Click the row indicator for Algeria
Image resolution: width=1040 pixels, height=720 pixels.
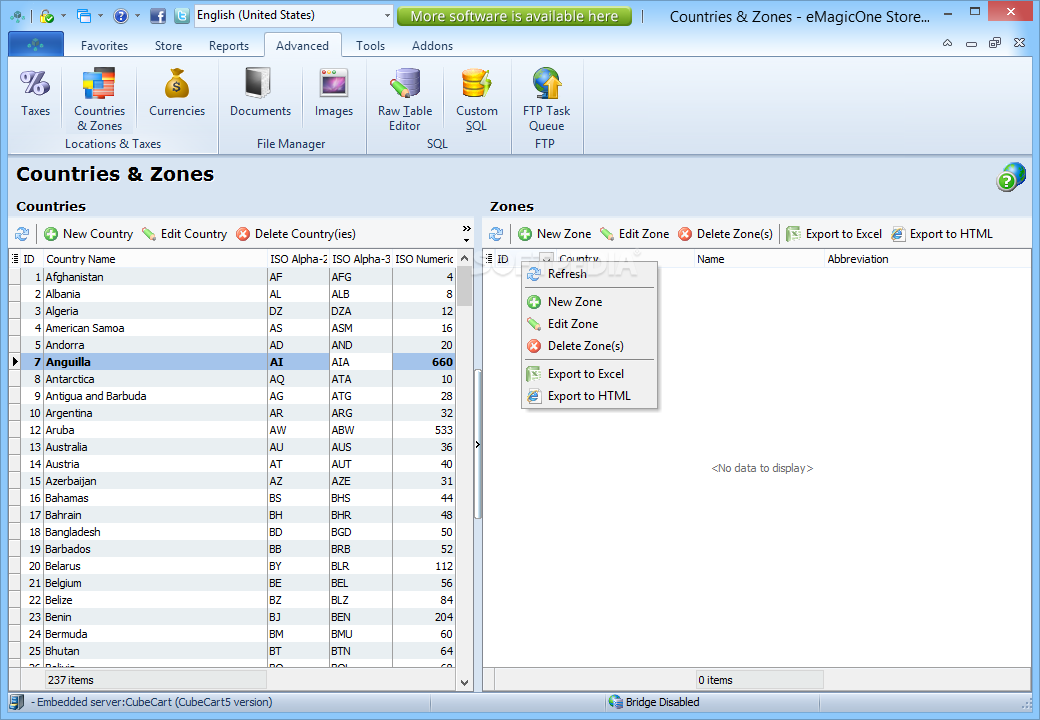point(15,311)
